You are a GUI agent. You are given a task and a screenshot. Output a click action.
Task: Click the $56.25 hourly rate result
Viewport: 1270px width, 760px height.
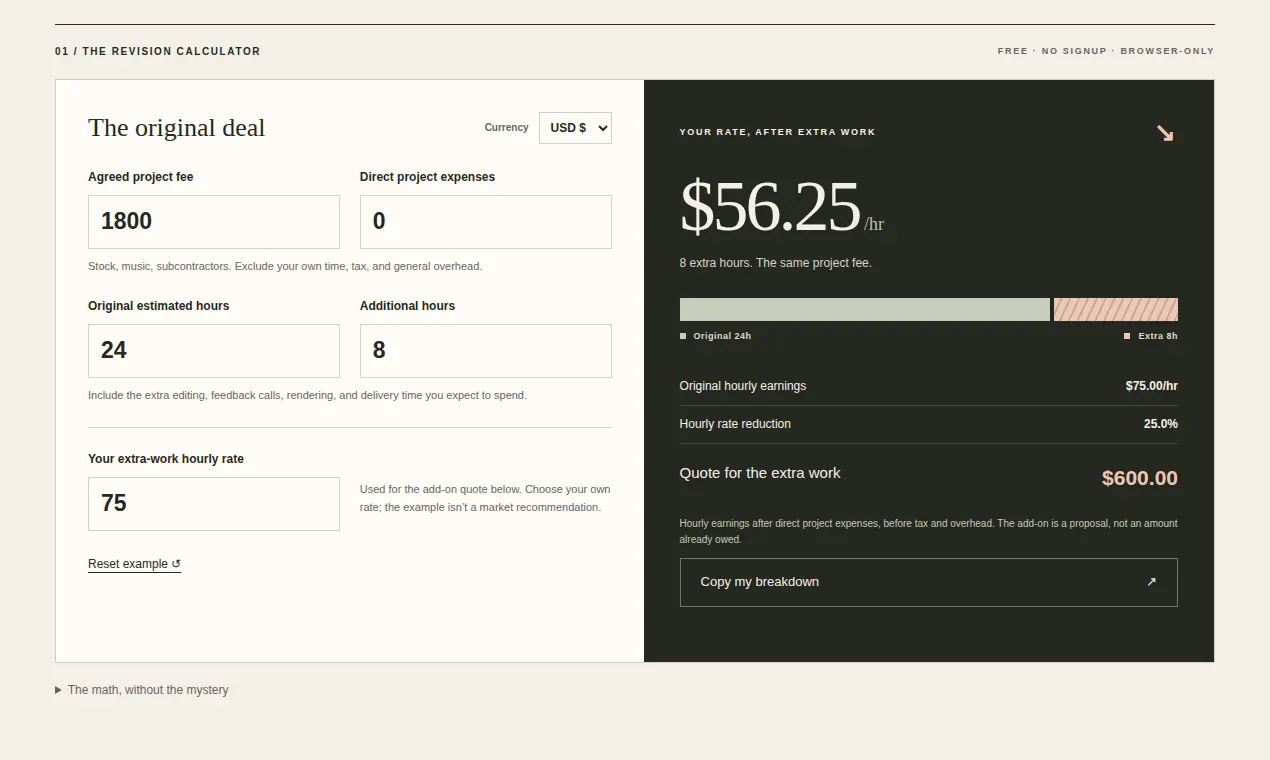770,207
